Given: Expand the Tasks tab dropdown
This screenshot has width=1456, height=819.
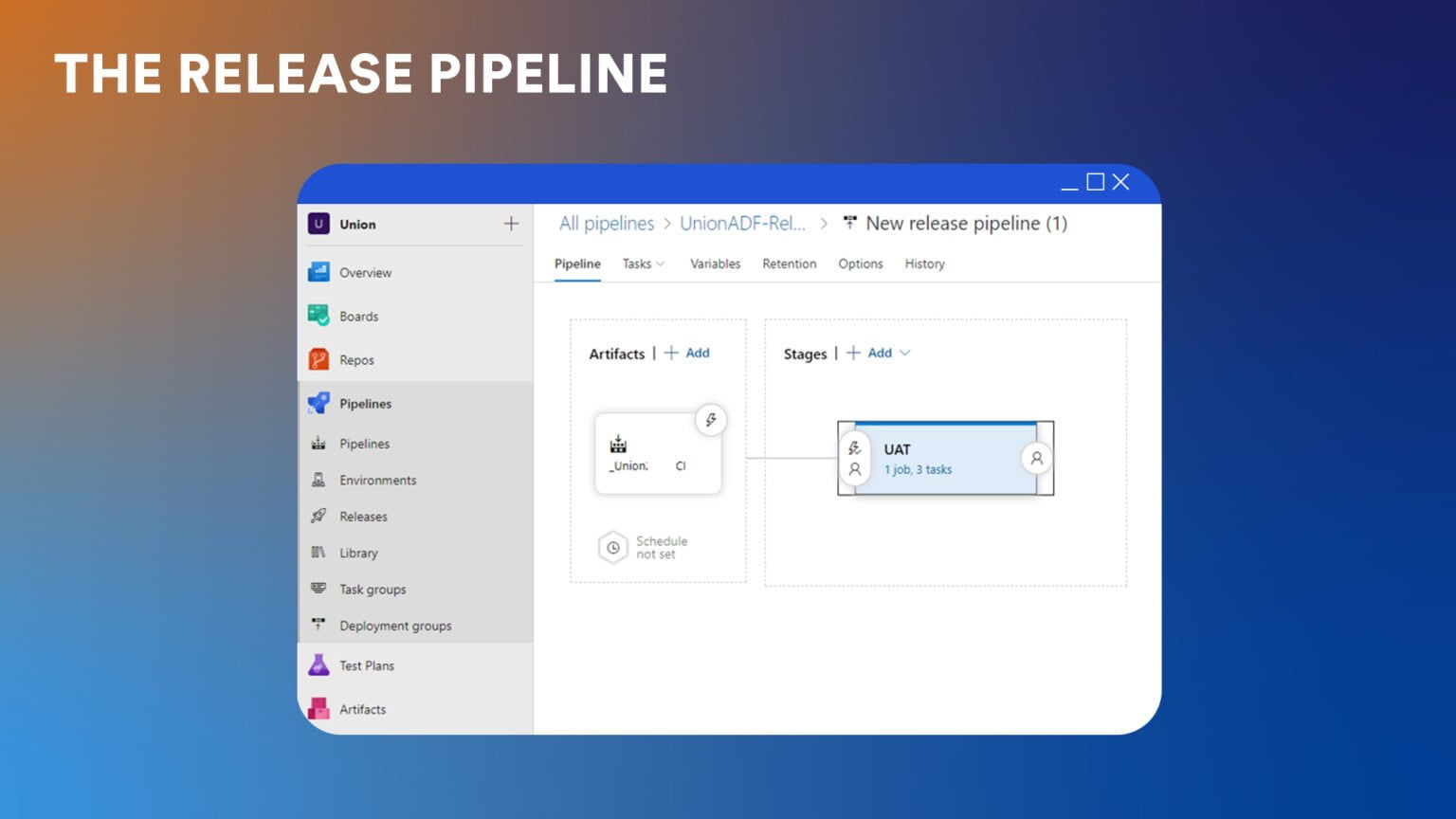Looking at the screenshot, I should tap(661, 264).
